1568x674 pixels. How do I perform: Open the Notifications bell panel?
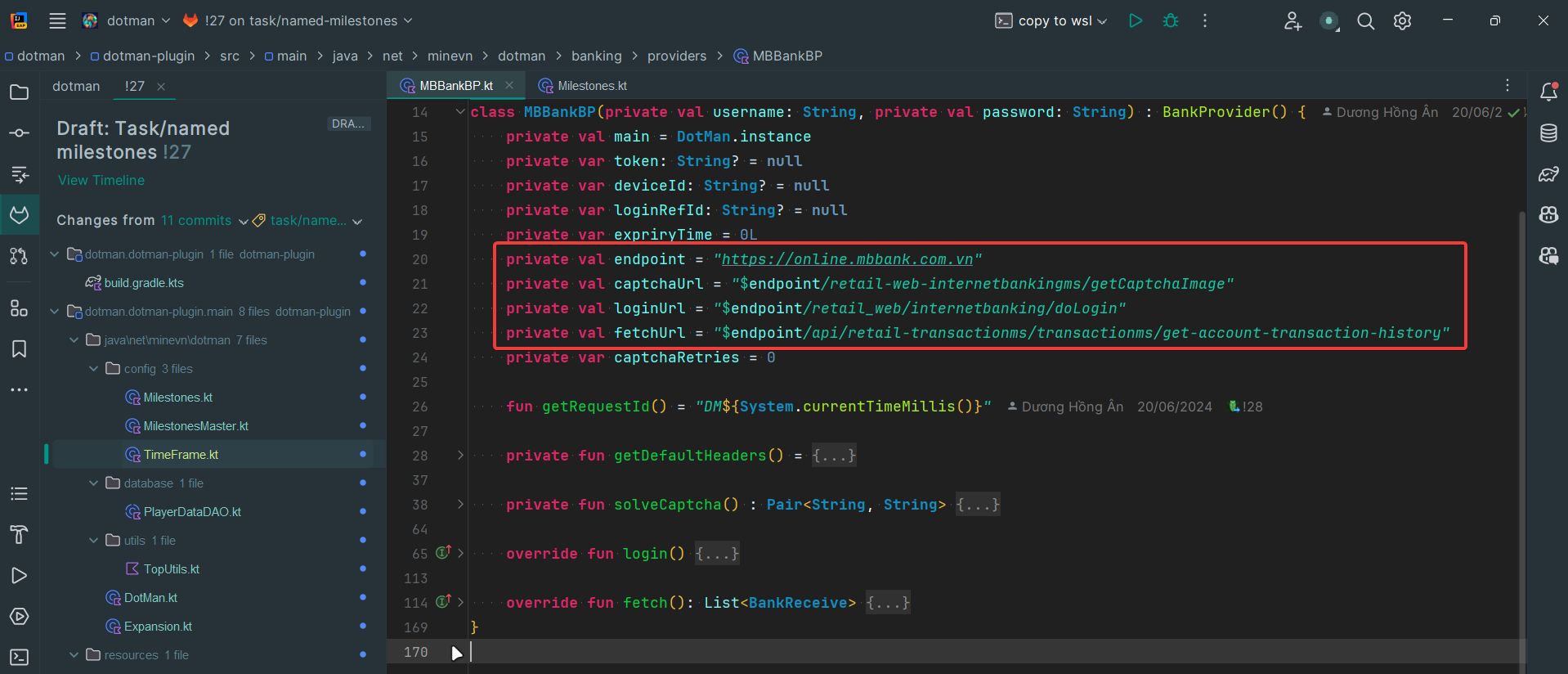click(1548, 92)
